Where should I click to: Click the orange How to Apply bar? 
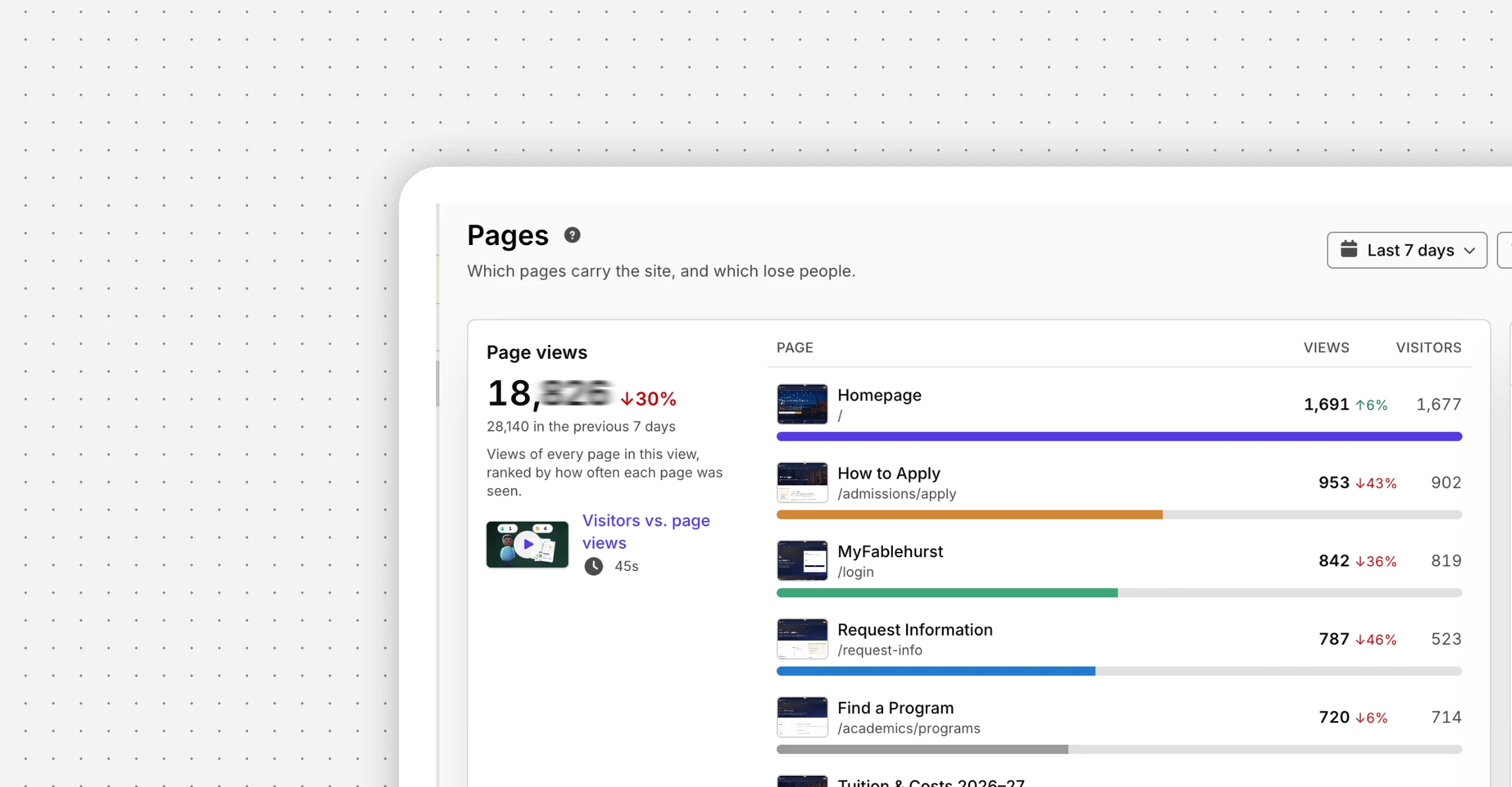pyautogui.click(x=969, y=515)
